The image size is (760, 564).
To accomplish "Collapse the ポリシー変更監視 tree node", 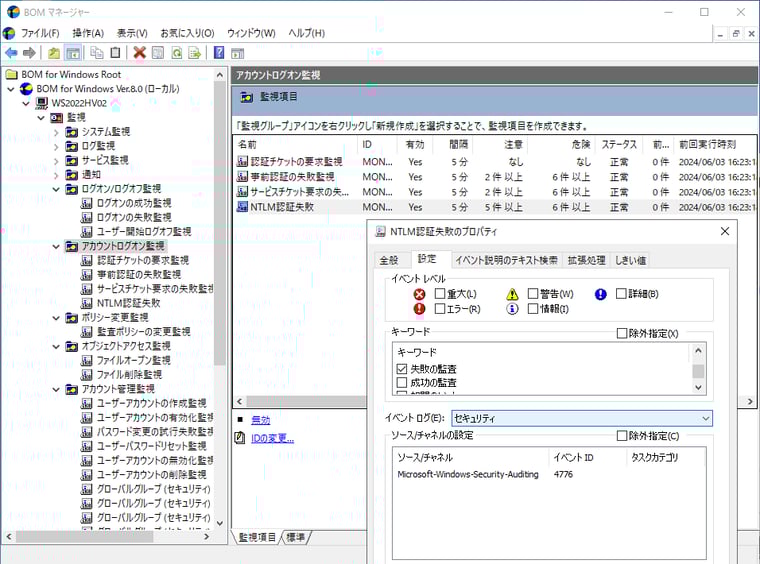I will coord(56,318).
